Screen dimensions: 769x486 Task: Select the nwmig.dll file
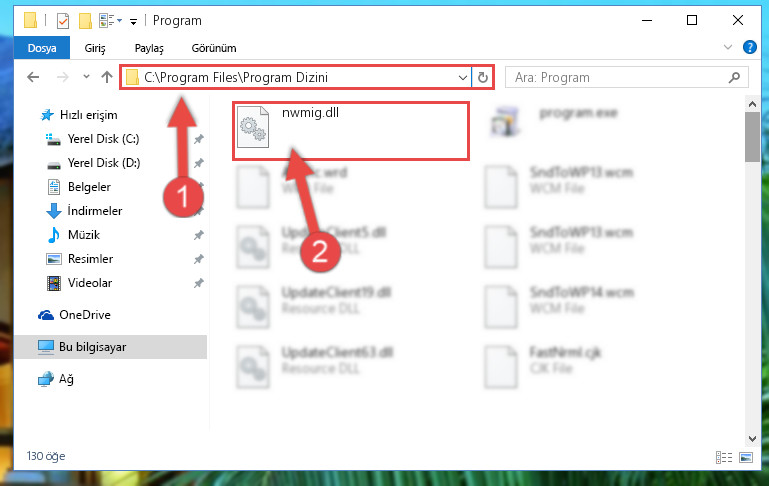point(351,131)
